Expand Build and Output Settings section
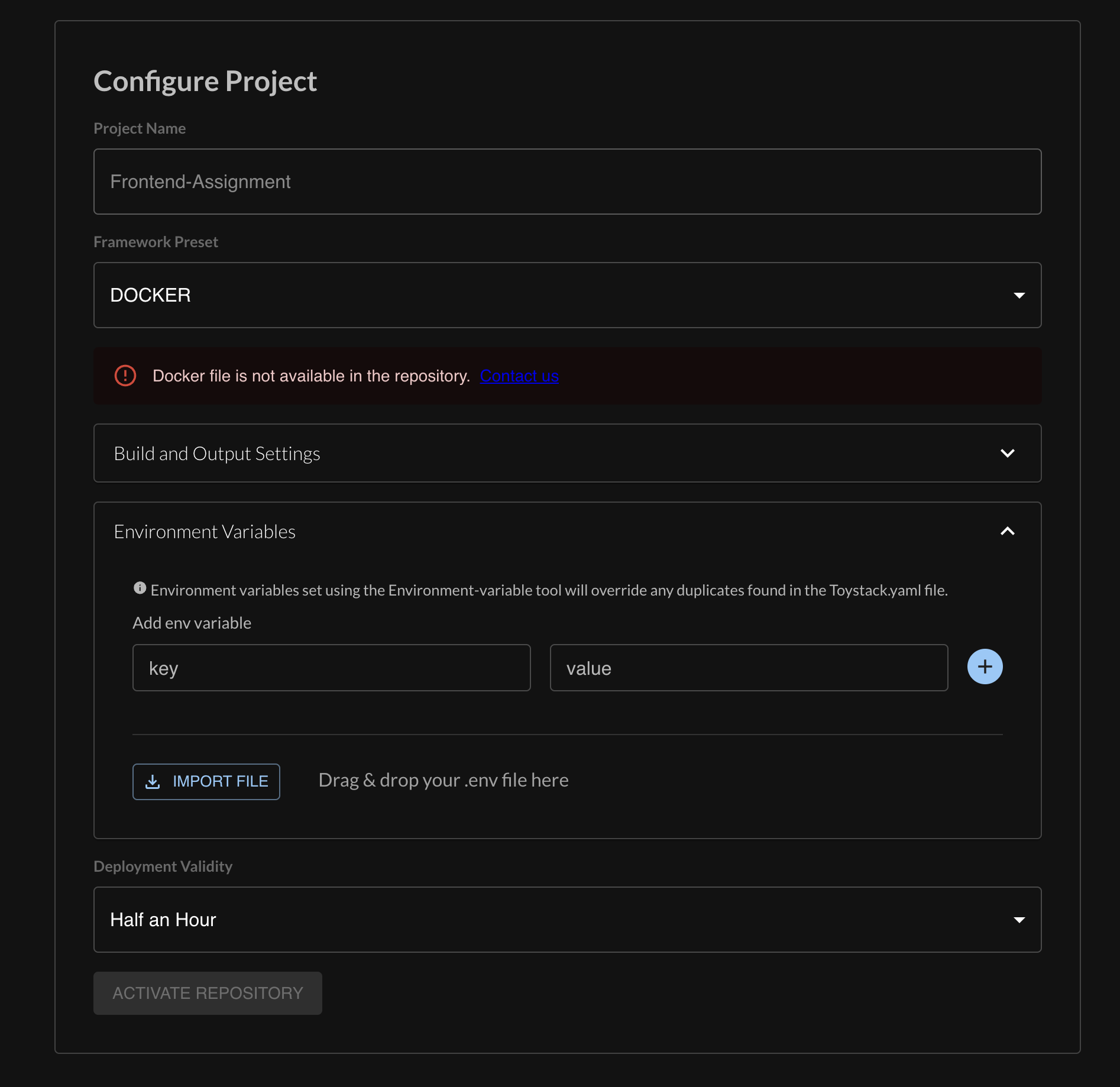The image size is (1120, 1087). 567,453
